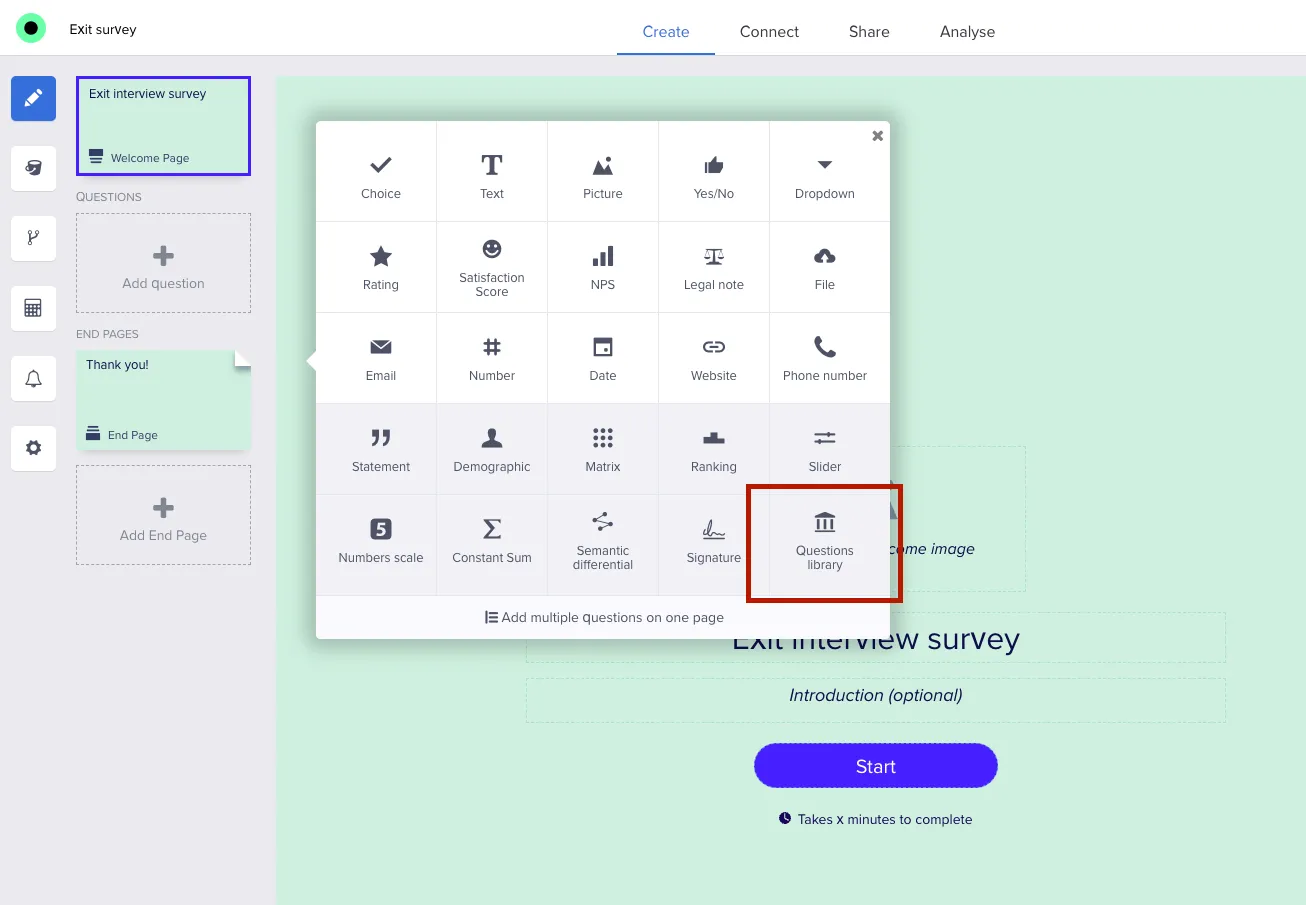Viewport: 1306px width, 905px height.
Task: Add a Signature question
Action: (713, 540)
